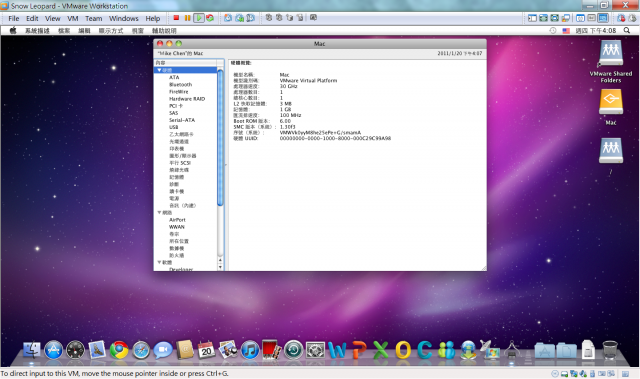
Task: Click the sidebar scroll down arrow
Action: 220,267
